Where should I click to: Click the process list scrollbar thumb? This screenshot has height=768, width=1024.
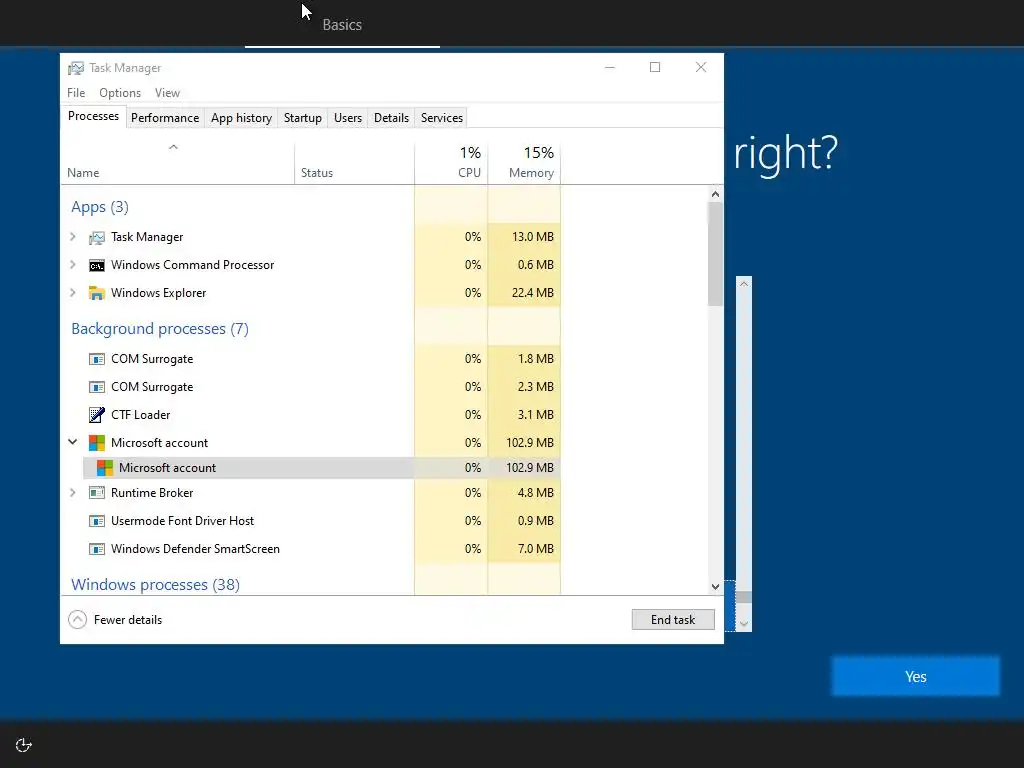[x=715, y=253]
